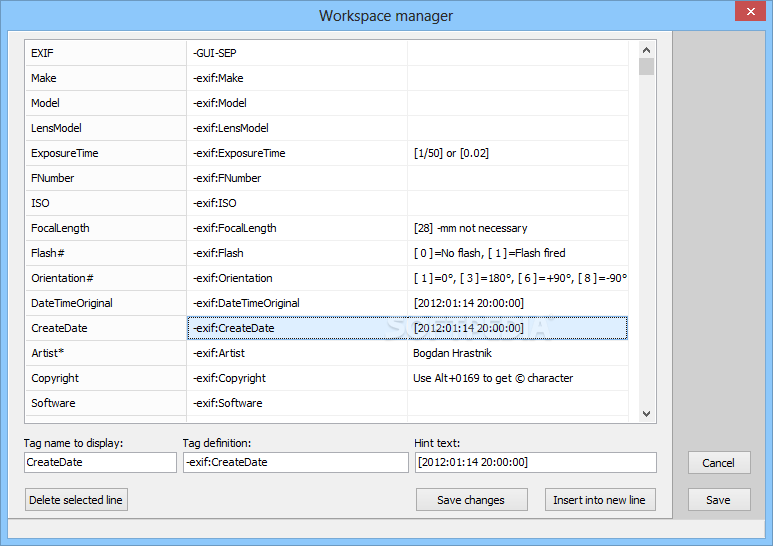This screenshot has width=773, height=546.
Task: Select the EXIF row name cell
Action: (105, 53)
